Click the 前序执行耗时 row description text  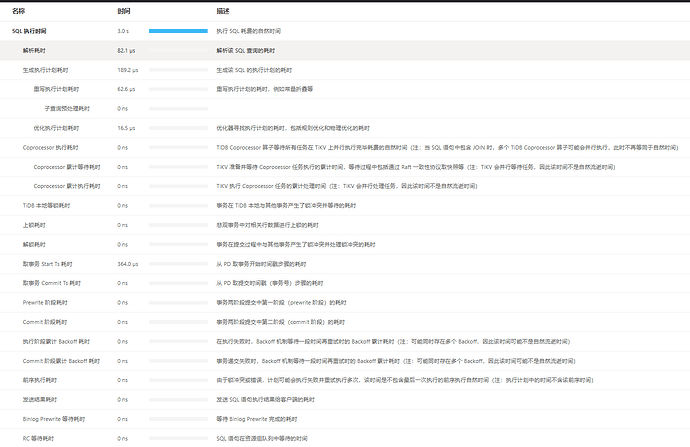[x=405, y=380]
